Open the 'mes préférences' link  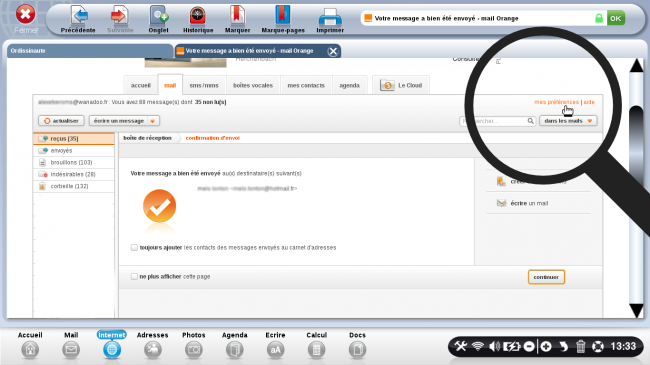point(556,102)
